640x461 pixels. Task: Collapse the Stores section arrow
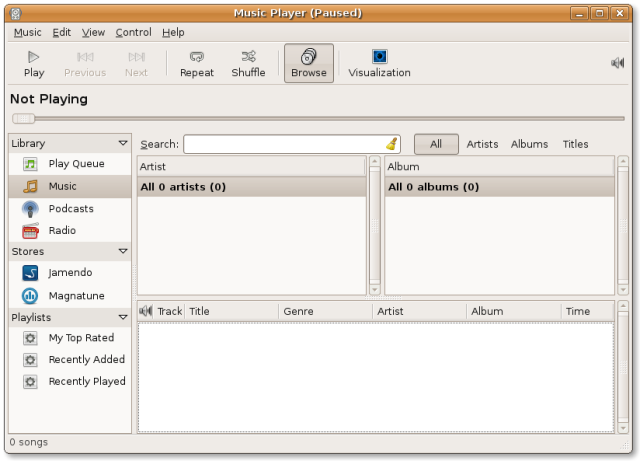pyautogui.click(x=123, y=251)
